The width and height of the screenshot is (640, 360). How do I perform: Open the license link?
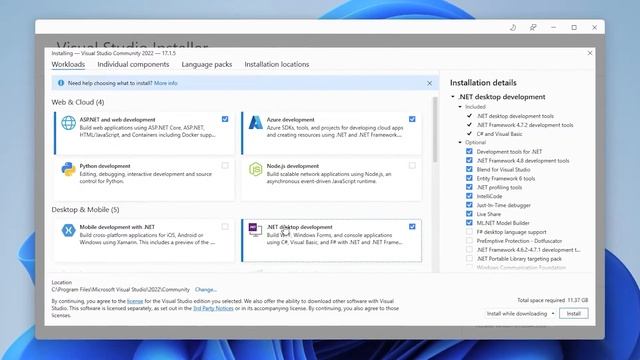click(x=135, y=301)
